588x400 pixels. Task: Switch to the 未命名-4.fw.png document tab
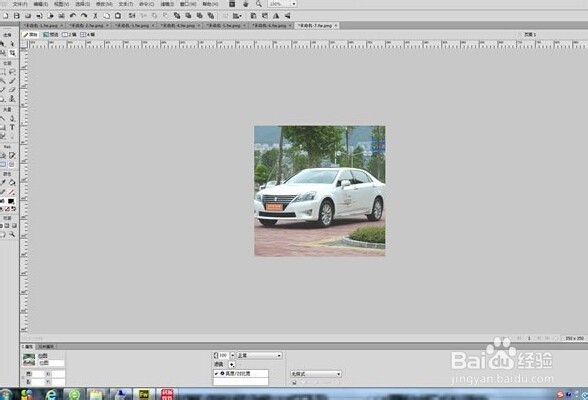pyautogui.click(x=180, y=25)
